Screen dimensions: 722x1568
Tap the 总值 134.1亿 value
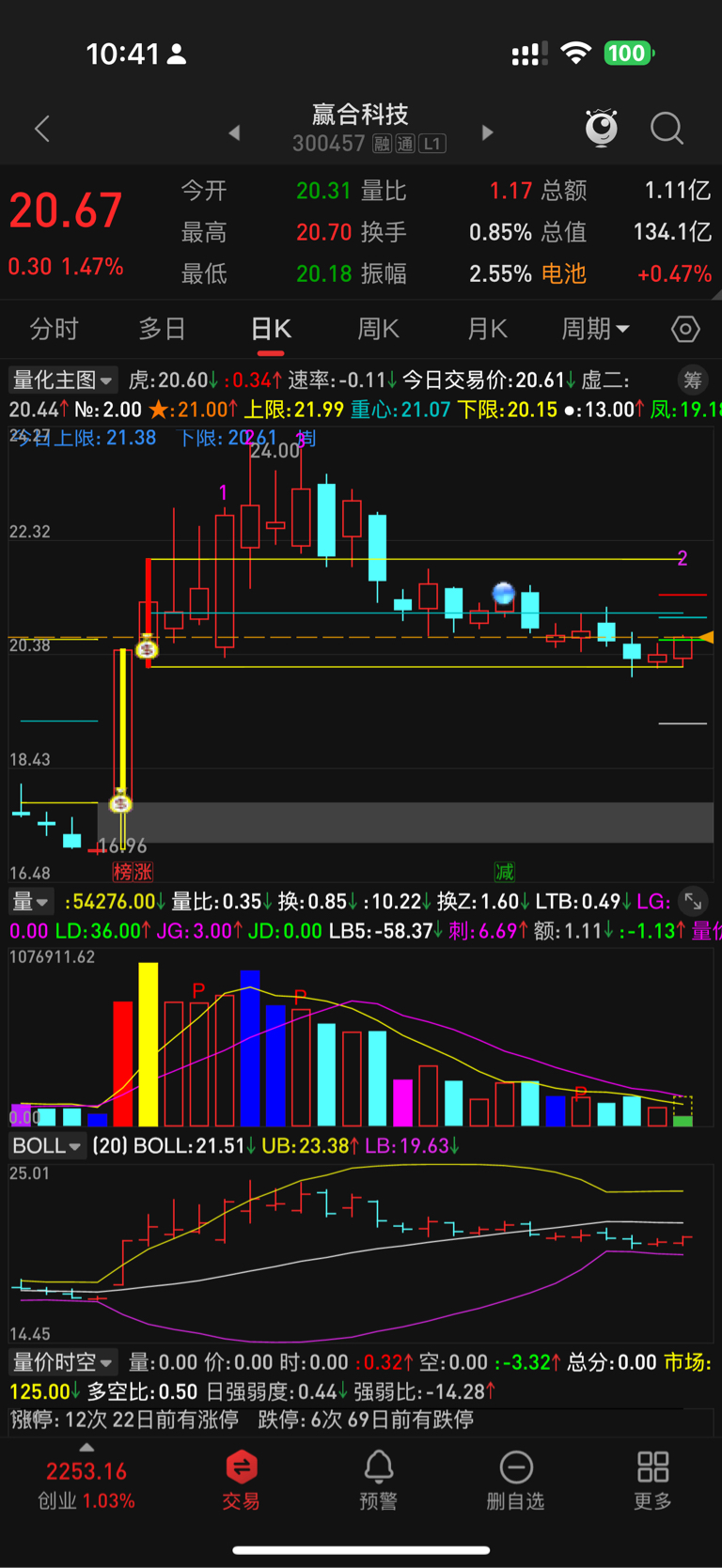[672, 232]
